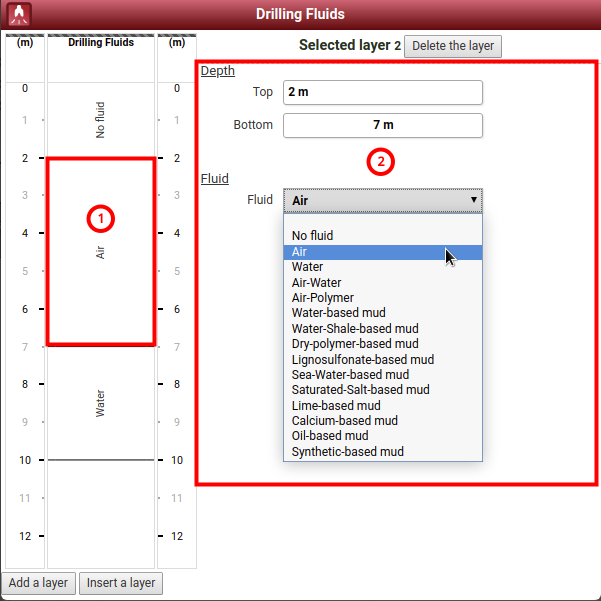Select Oil-based mud from list
This screenshot has width=601, height=601.
[330, 436]
